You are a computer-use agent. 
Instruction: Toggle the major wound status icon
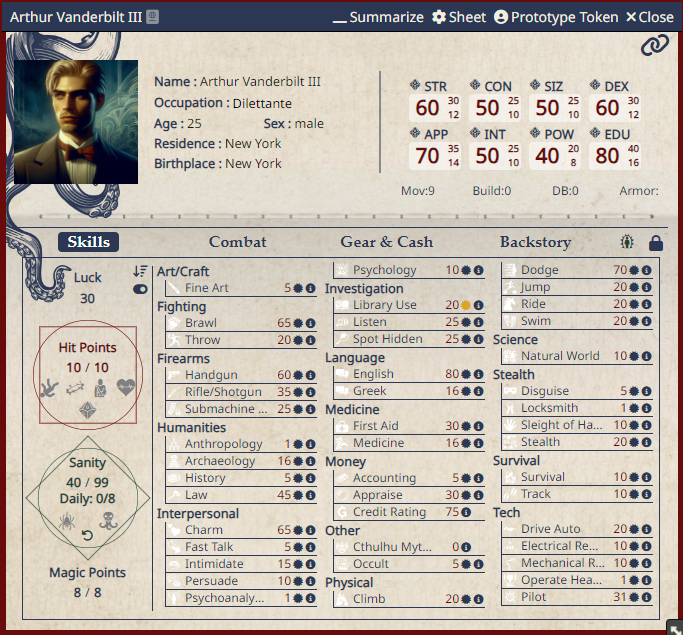tap(101, 388)
